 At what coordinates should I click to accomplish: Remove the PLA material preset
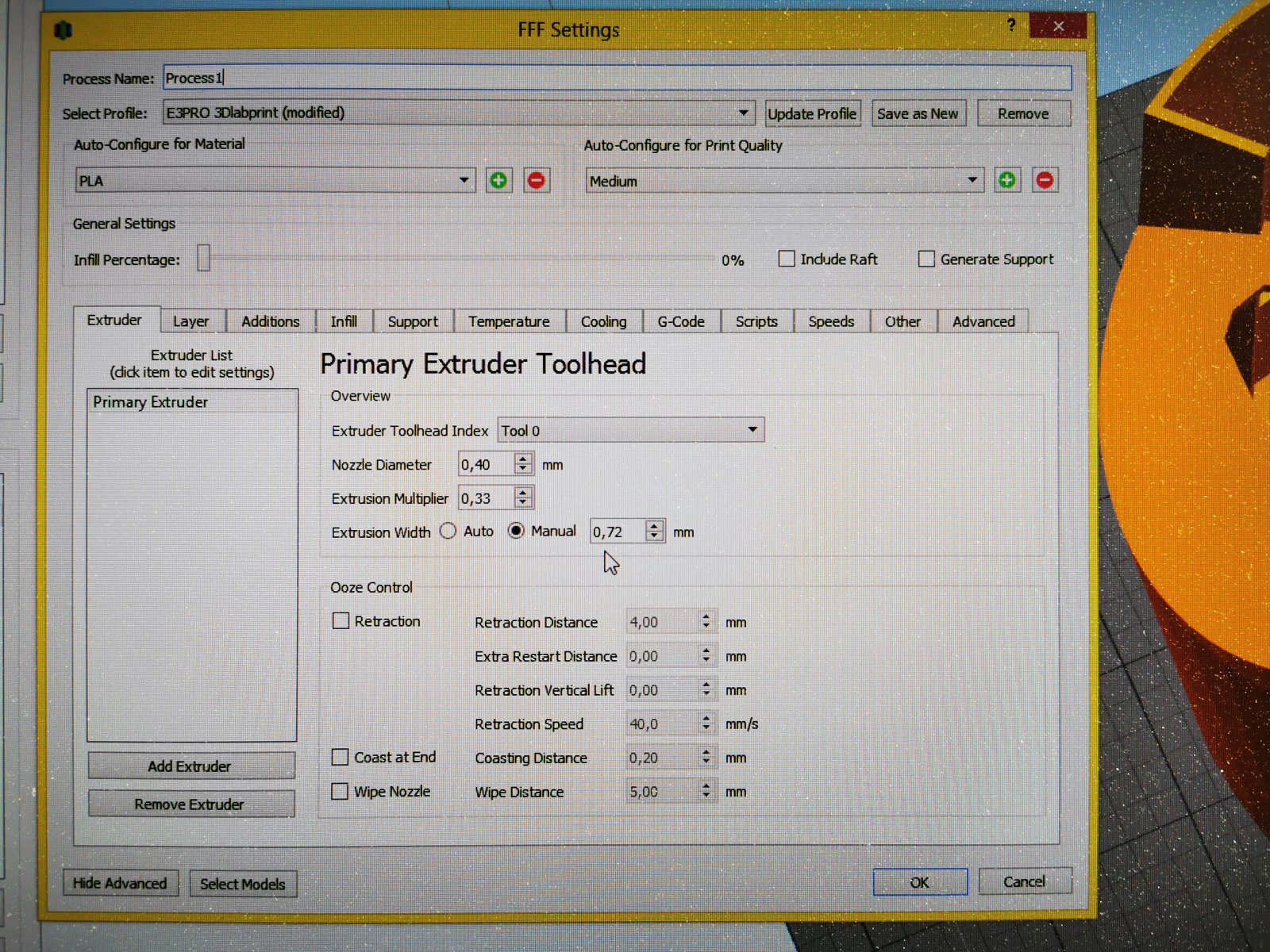tap(537, 180)
